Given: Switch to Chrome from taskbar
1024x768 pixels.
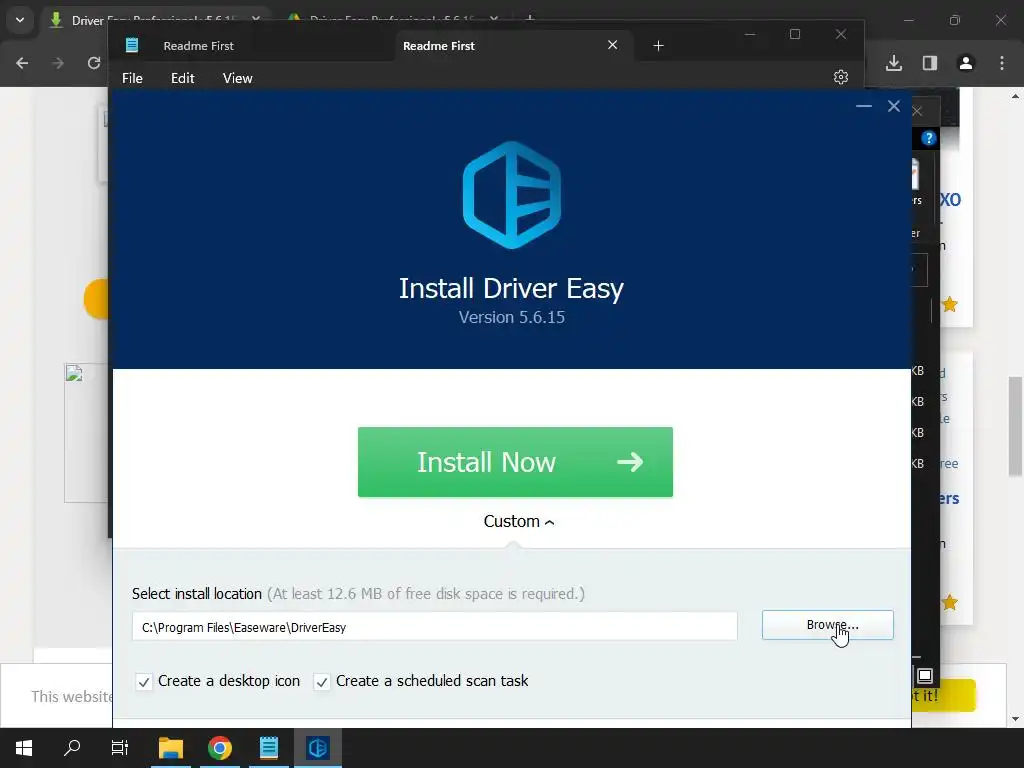Looking at the screenshot, I should (x=220, y=748).
